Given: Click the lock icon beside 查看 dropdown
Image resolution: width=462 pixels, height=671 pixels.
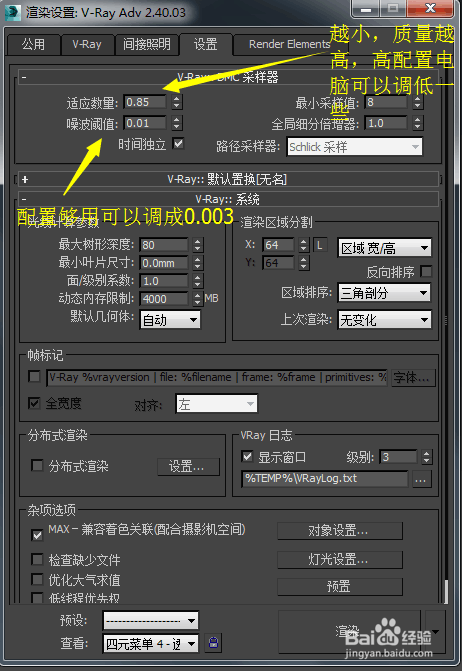Looking at the screenshot, I should click(x=213, y=643).
